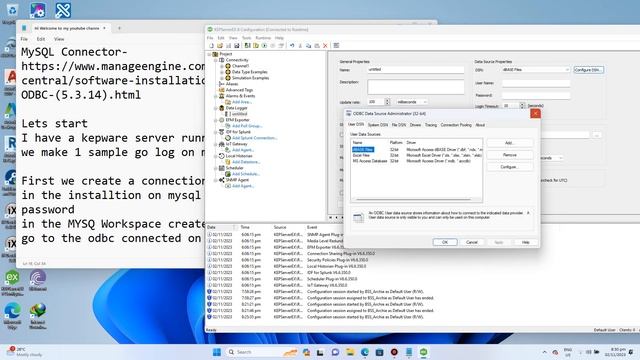Click weather widget in taskbar
This screenshot has height=360, width=640.
tap(24, 352)
